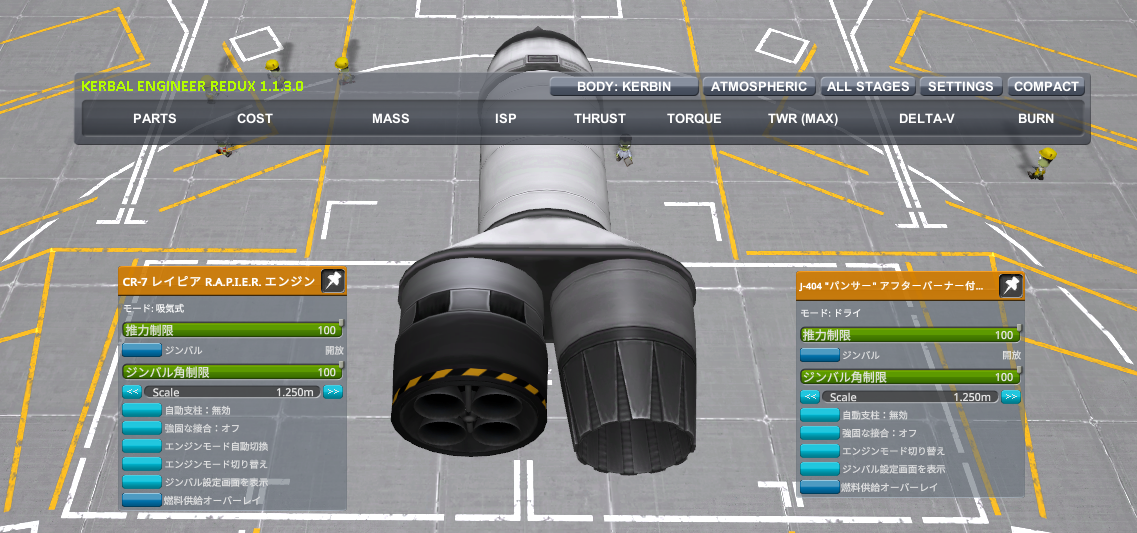This screenshot has width=1137, height=533.
Task: Pin the RAPIER engine panel
Action: tap(333, 281)
